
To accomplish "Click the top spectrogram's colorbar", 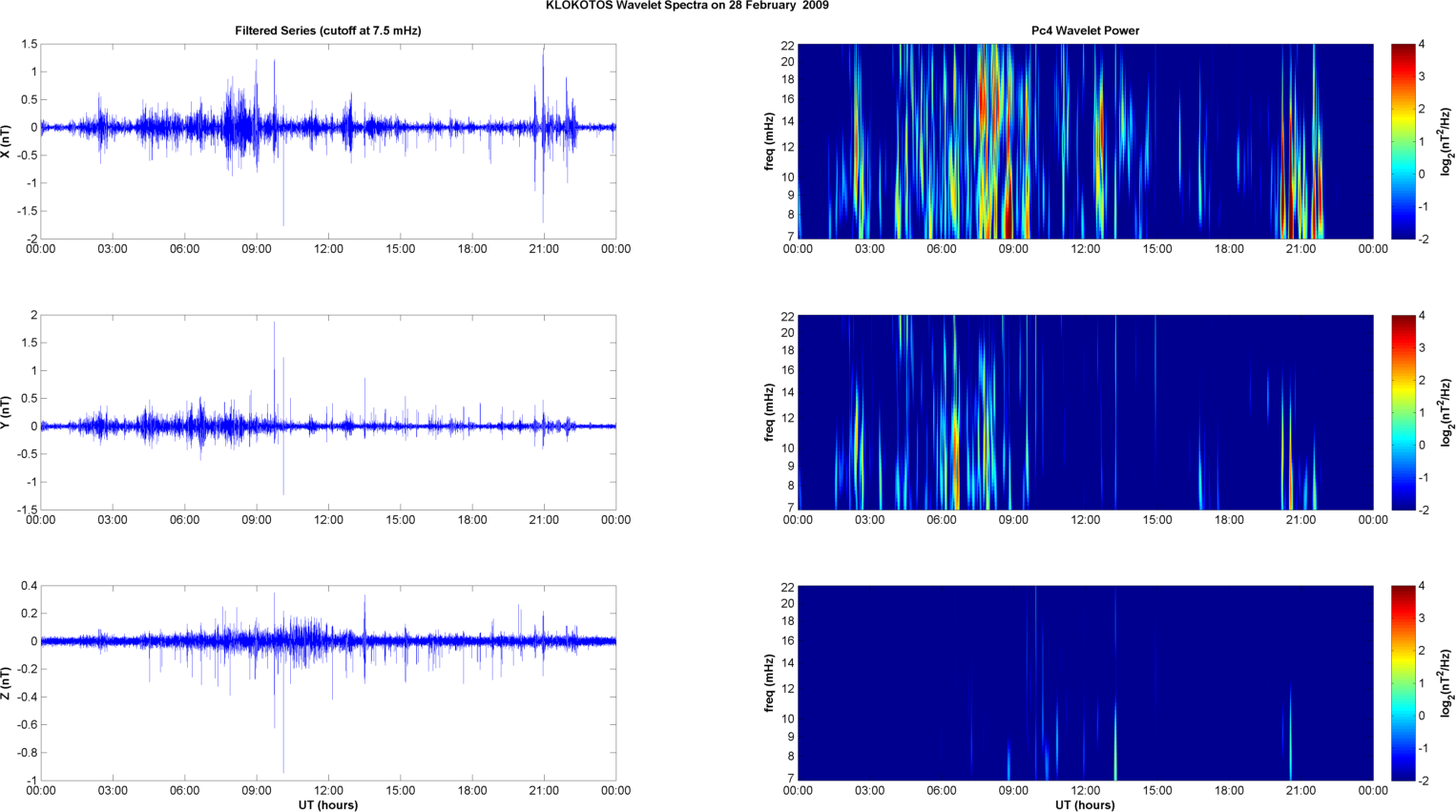I will tap(1403, 141).
